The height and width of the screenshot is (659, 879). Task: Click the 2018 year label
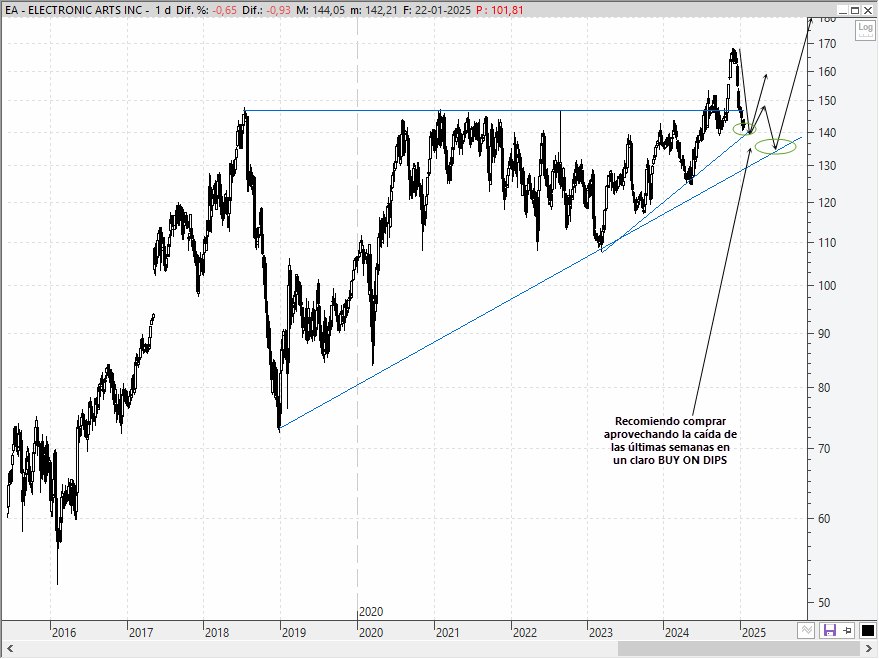pyautogui.click(x=217, y=633)
